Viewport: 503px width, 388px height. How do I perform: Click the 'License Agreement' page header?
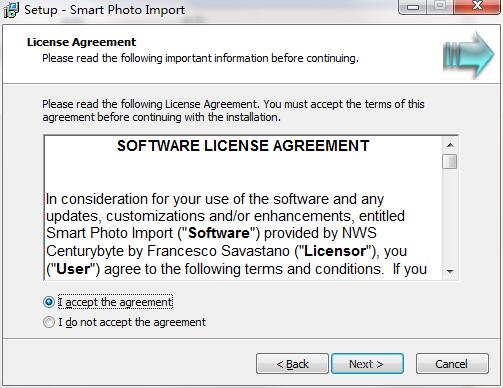coord(82,42)
